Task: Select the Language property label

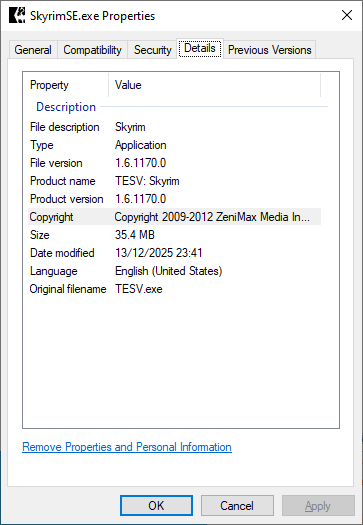Action: click(x=54, y=271)
